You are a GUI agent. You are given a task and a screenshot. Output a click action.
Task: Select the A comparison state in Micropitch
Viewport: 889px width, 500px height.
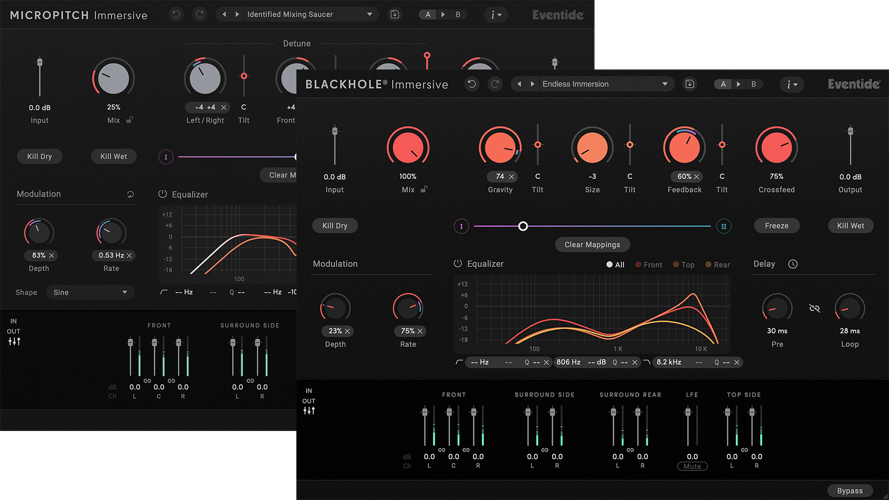click(428, 15)
